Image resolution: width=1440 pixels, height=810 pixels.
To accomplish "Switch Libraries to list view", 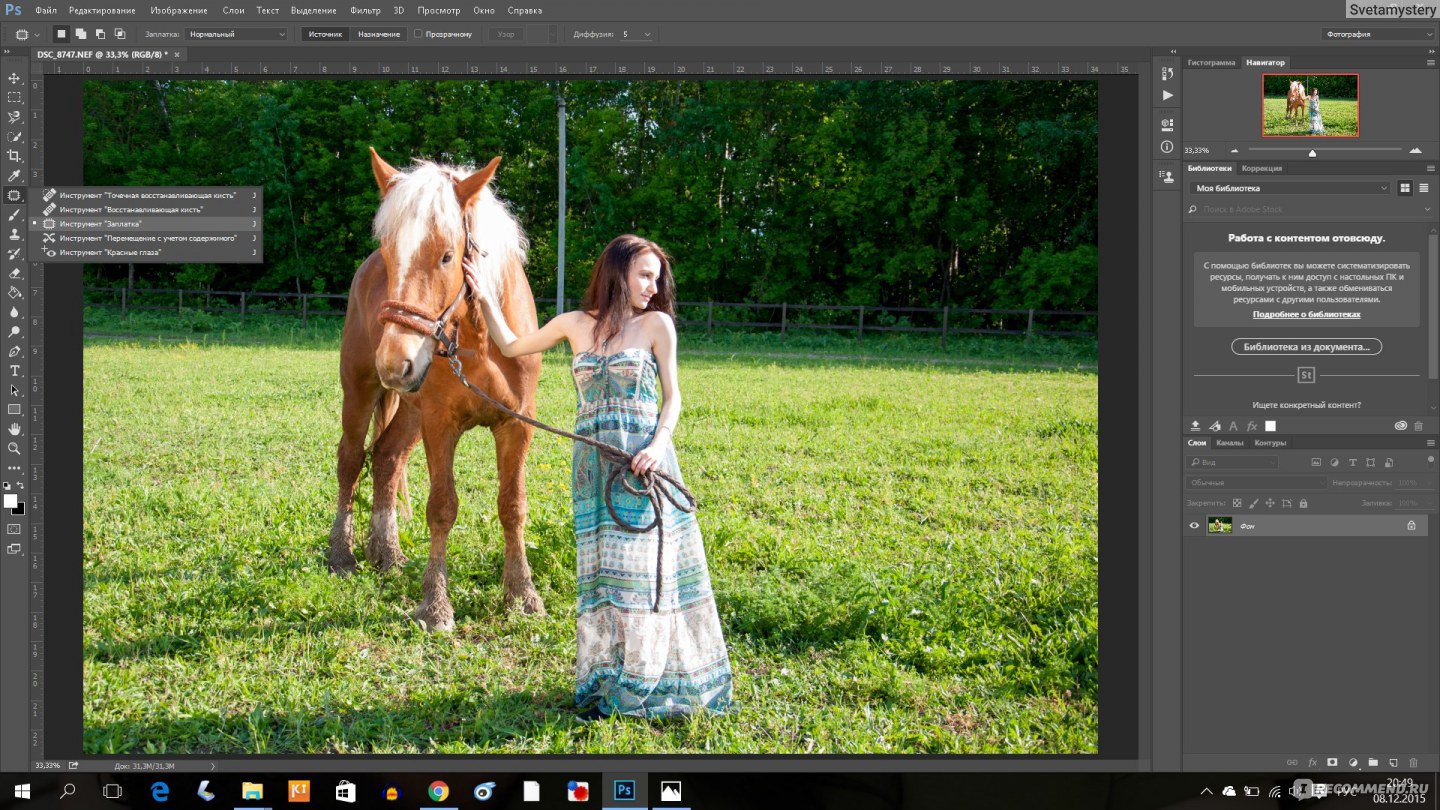I will click(1423, 188).
